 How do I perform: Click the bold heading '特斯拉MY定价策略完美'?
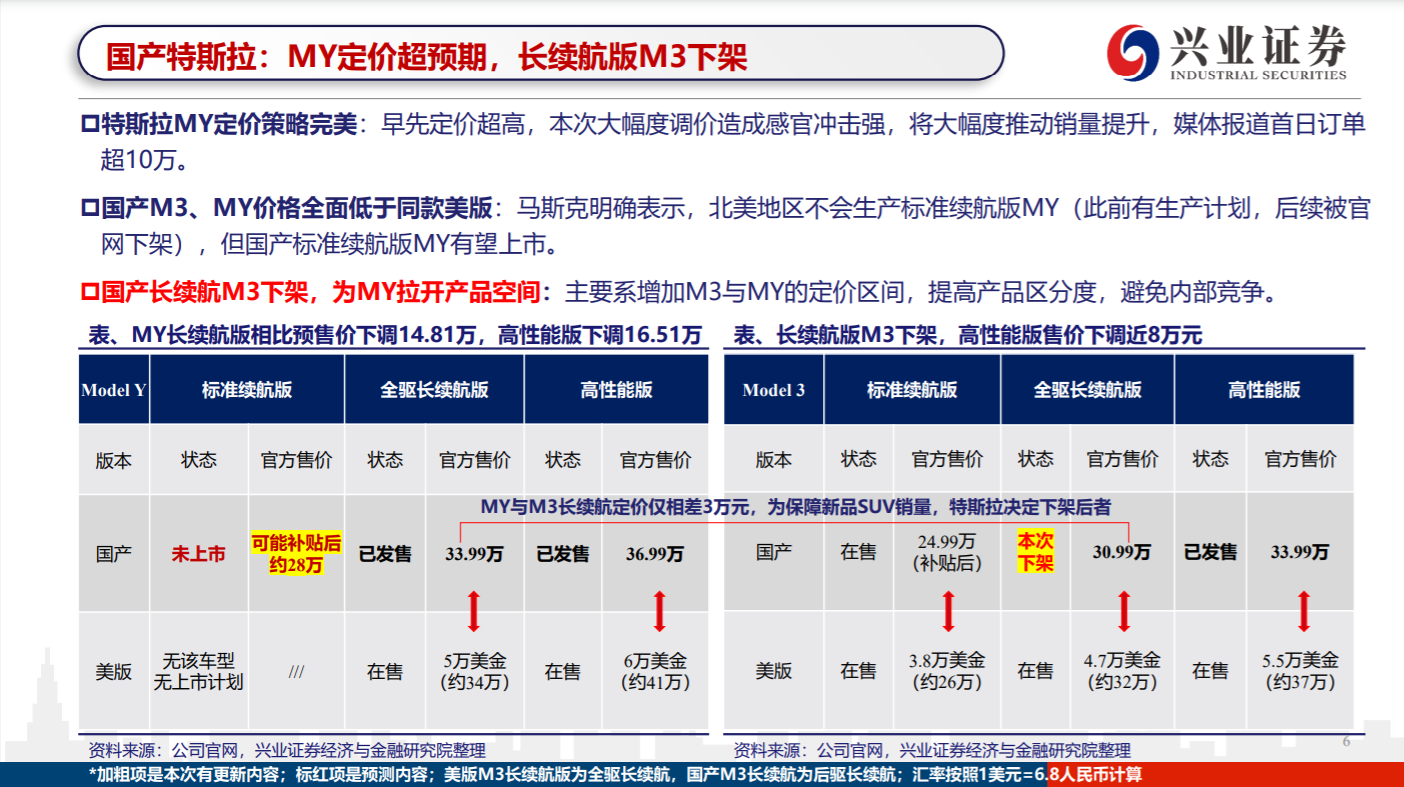pyautogui.click(x=227, y=125)
